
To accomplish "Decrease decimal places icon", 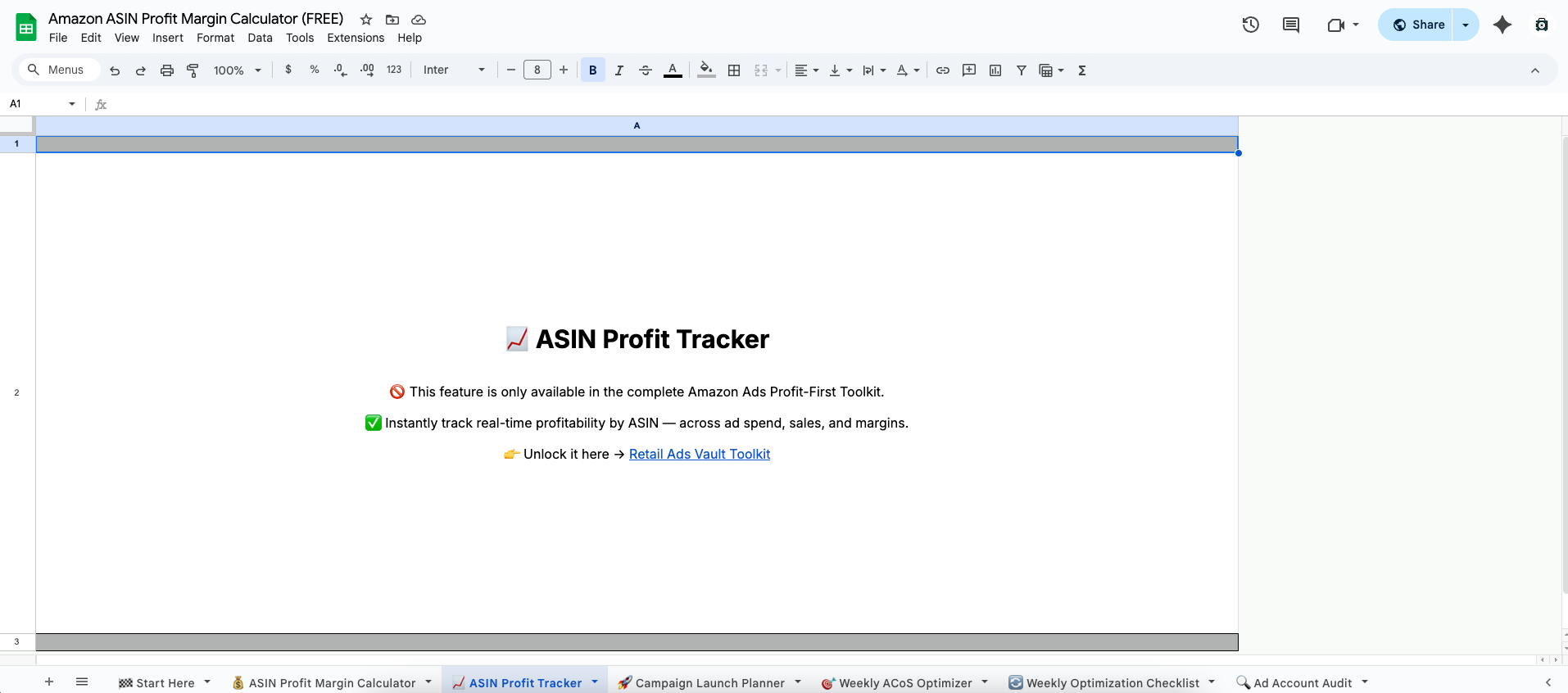I will [x=341, y=70].
